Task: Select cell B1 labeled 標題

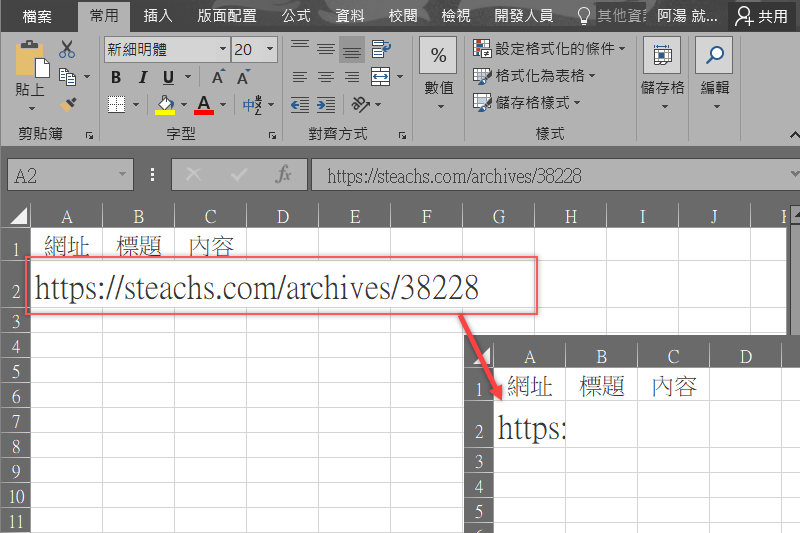Action: tap(139, 247)
